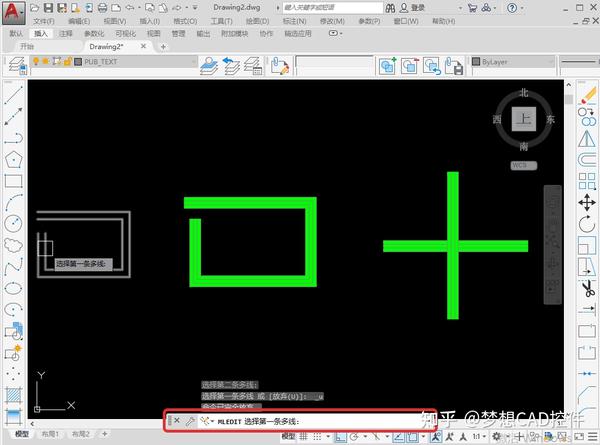
Task: Select the Ellipse tool
Action: click(13, 288)
